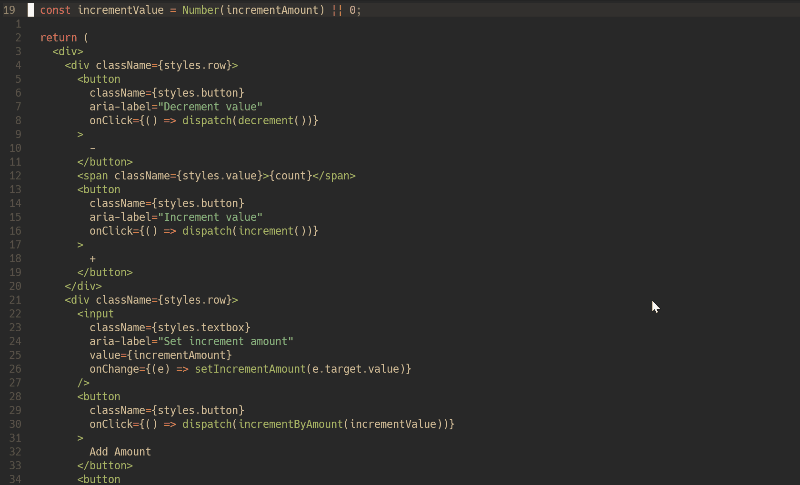Click the '<button' tag on line 13
Viewport: 800px width, 485px height.
[x=98, y=189]
